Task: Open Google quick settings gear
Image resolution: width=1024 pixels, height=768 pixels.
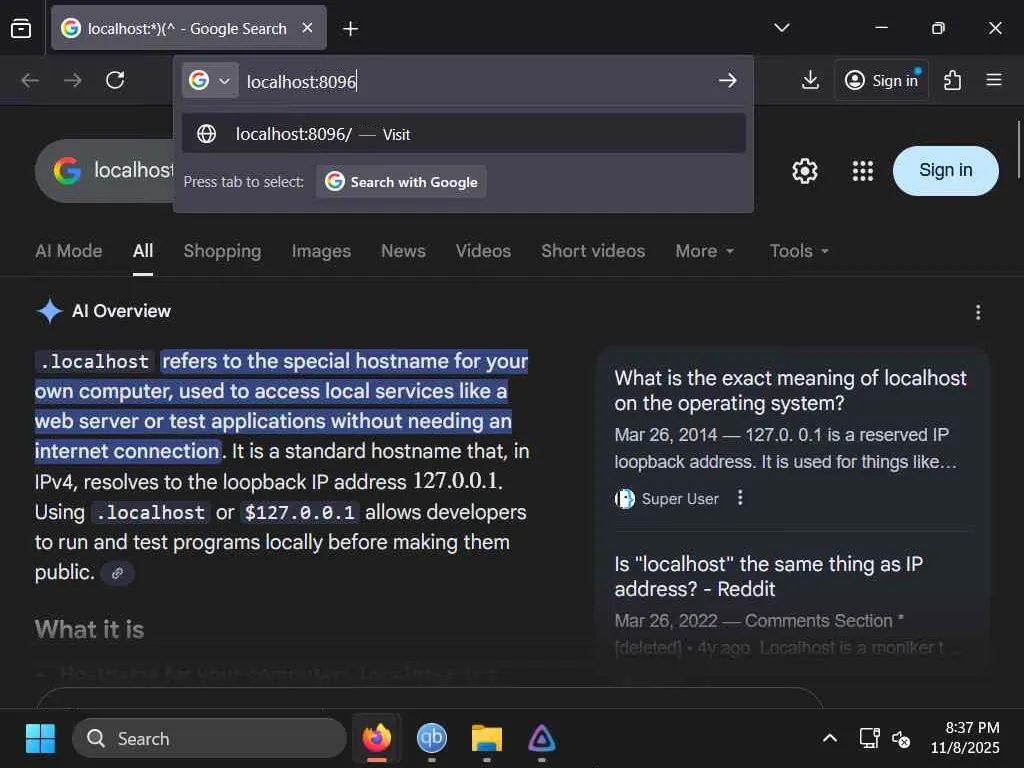Action: point(805,171)
